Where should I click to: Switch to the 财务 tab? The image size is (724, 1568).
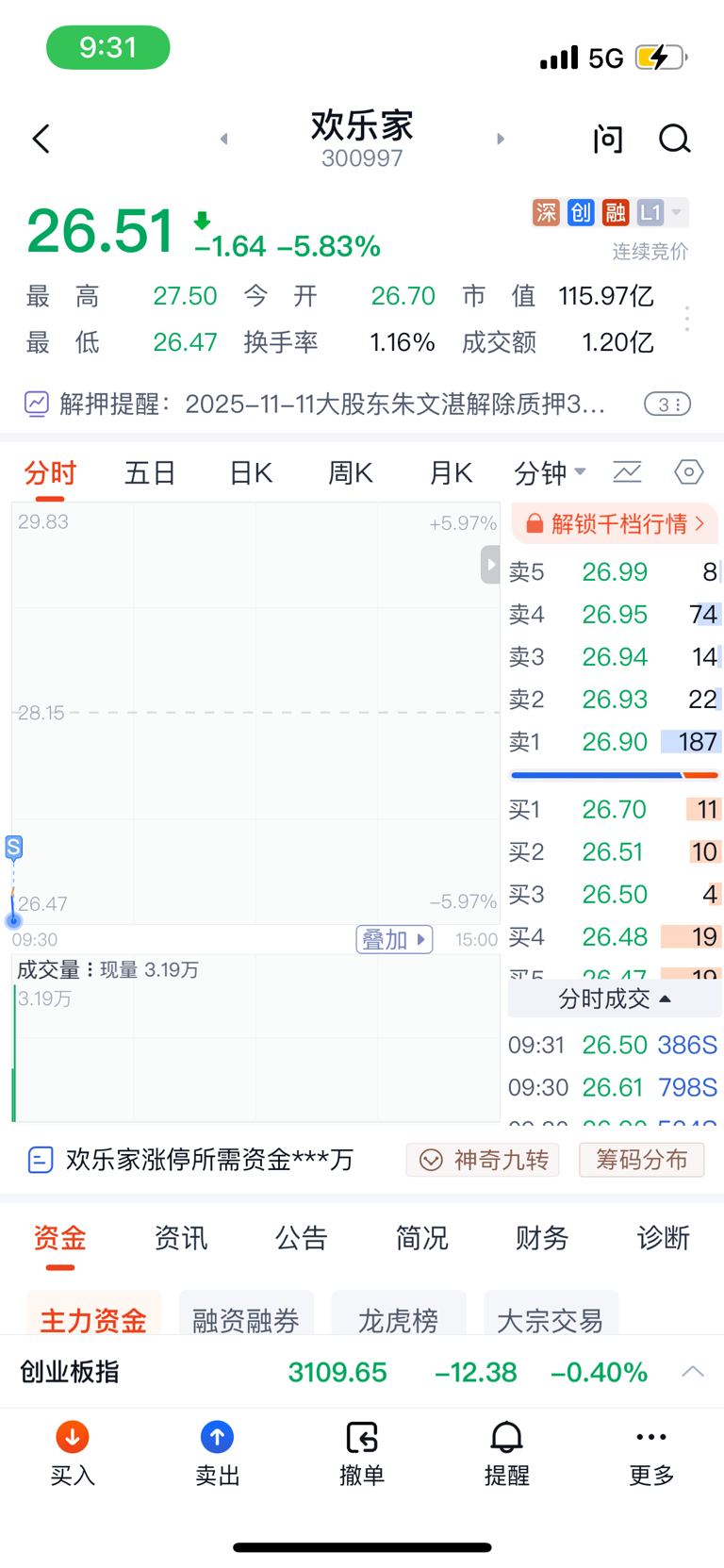[543, 1237]
